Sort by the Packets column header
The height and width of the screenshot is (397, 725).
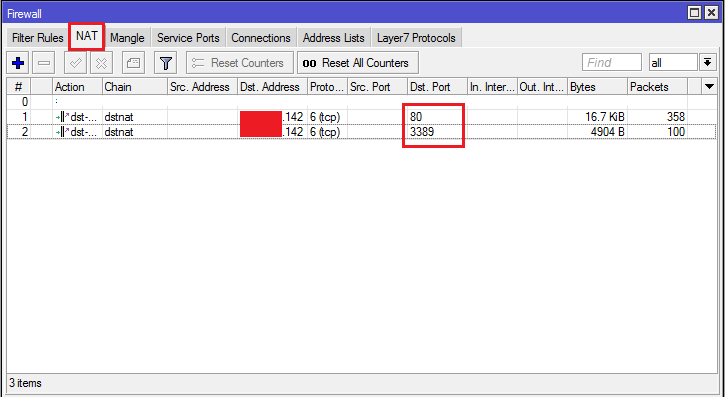coord(657,87)
